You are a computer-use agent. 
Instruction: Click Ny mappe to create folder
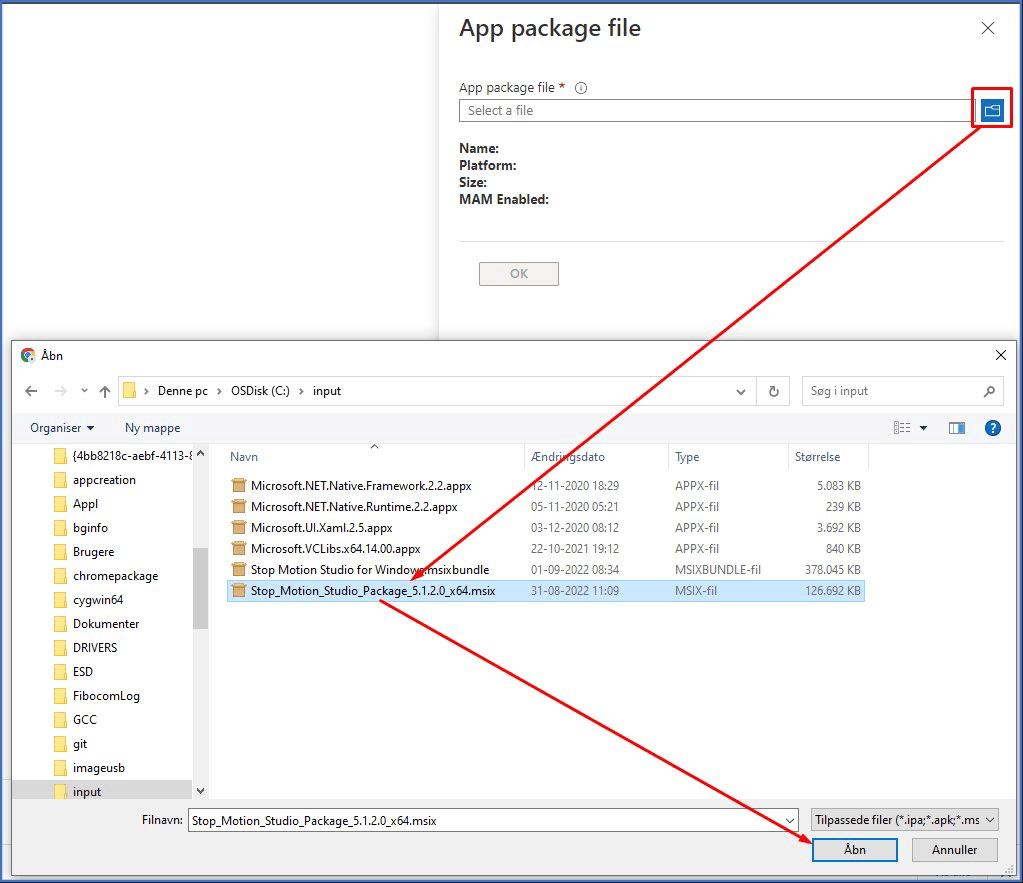coord(152,428)
